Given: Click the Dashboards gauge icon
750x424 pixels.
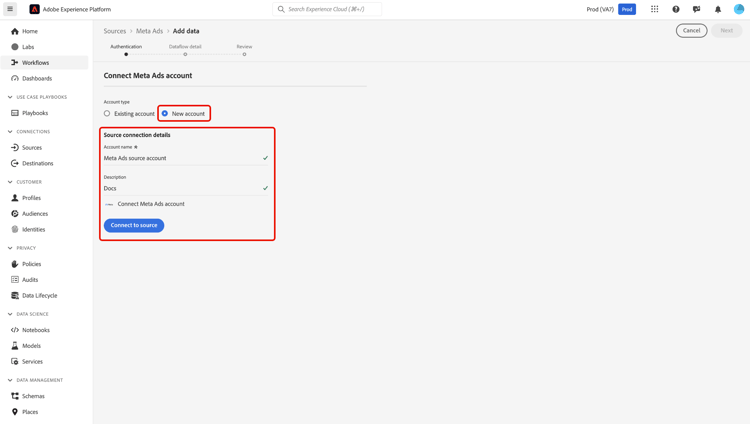Looking at the screenshot, I should pos(15,78).
